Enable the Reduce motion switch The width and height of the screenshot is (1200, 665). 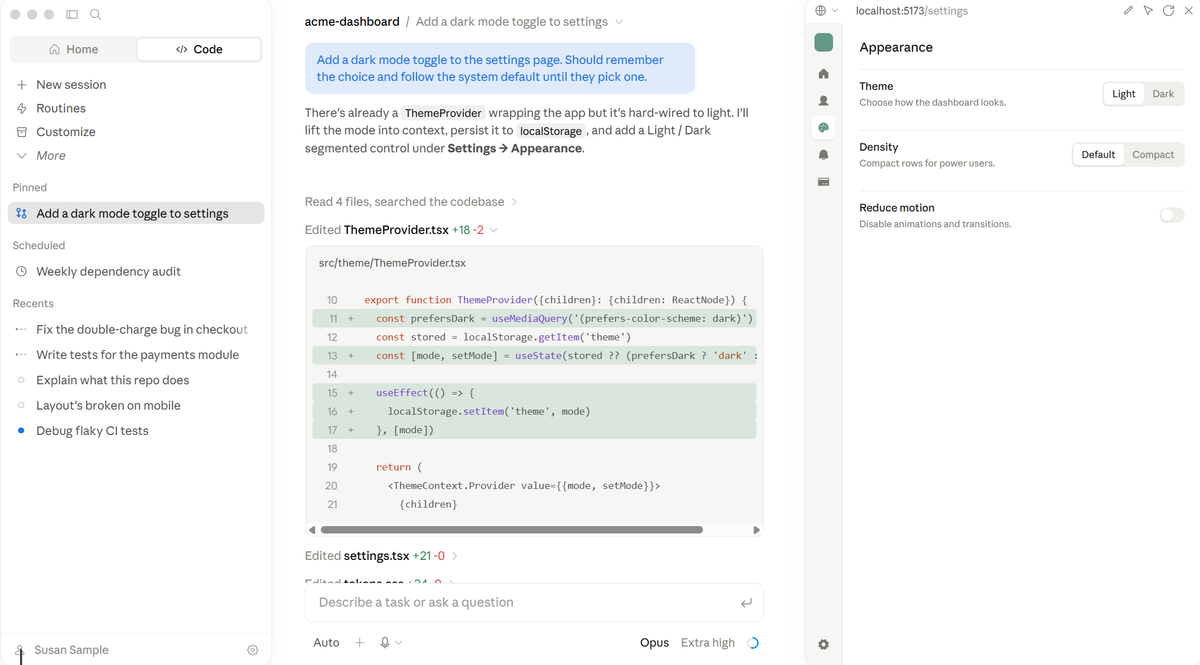click(x=1172, y=215)
